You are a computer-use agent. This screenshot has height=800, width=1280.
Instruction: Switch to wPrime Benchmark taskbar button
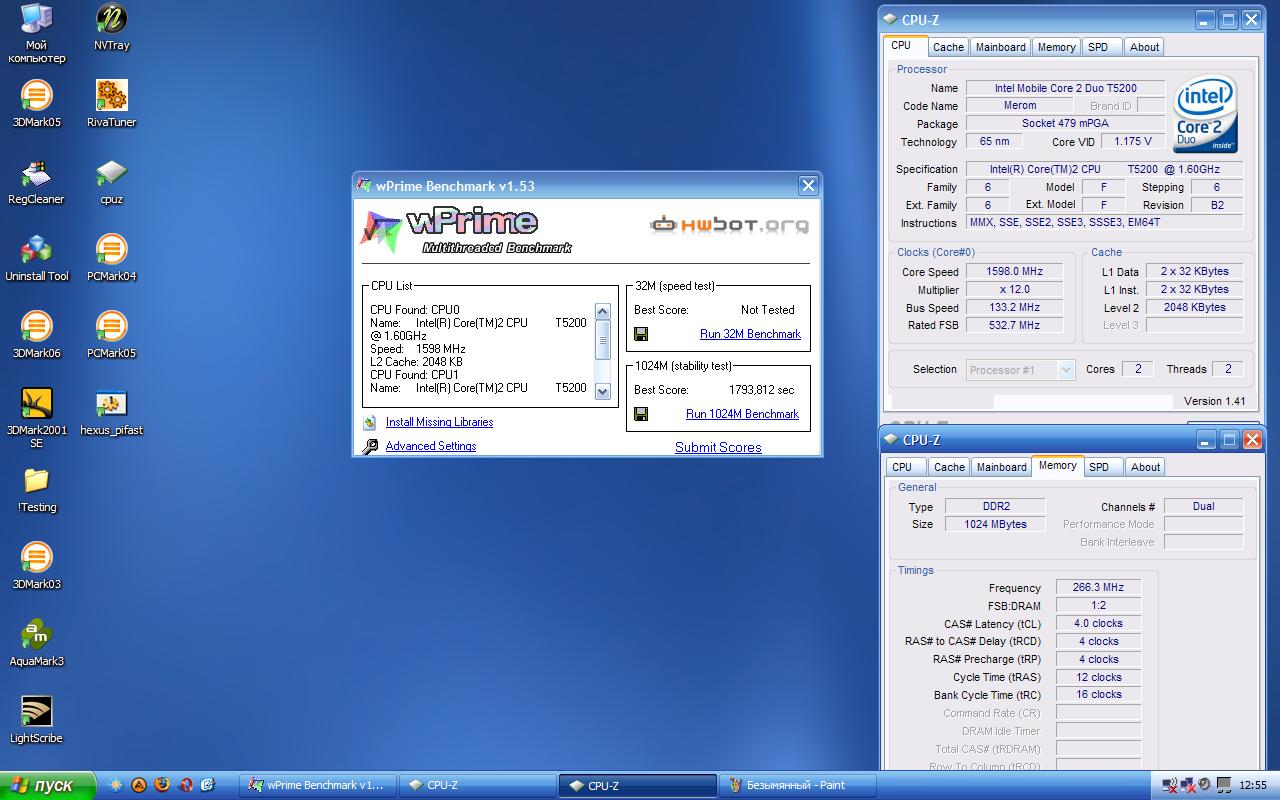pyautogui.click(x=320, y=785)
